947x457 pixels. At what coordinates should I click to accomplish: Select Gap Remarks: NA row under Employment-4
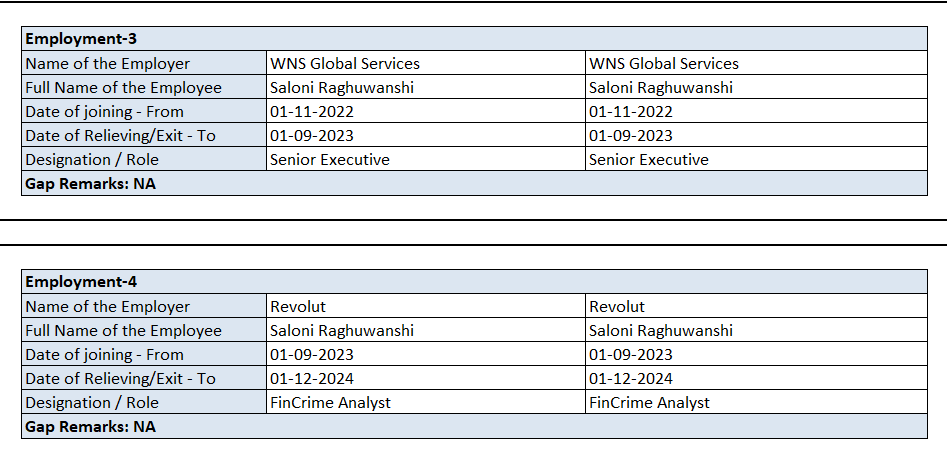(91, 427)
